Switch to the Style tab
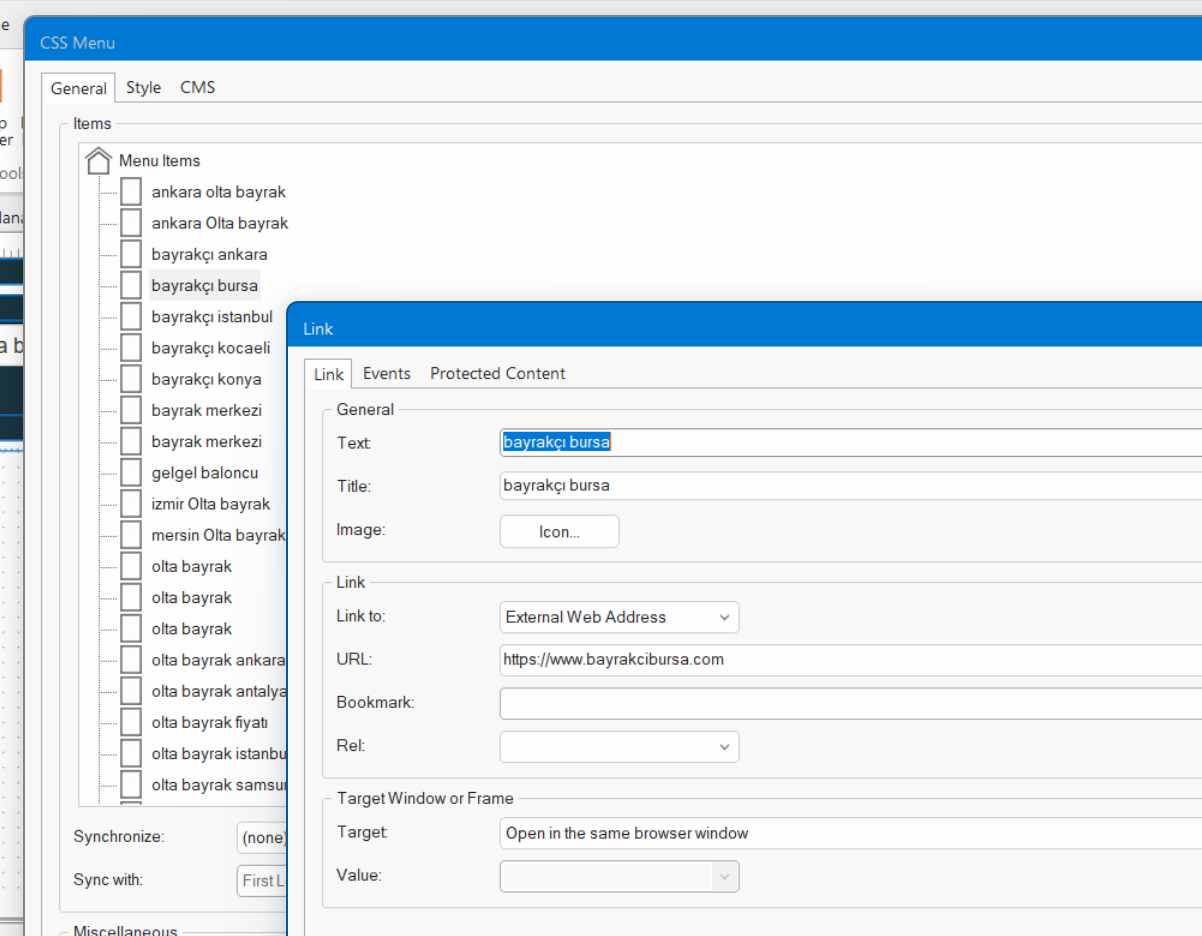This screenshot has width=1202, height=936. (143, 87)
